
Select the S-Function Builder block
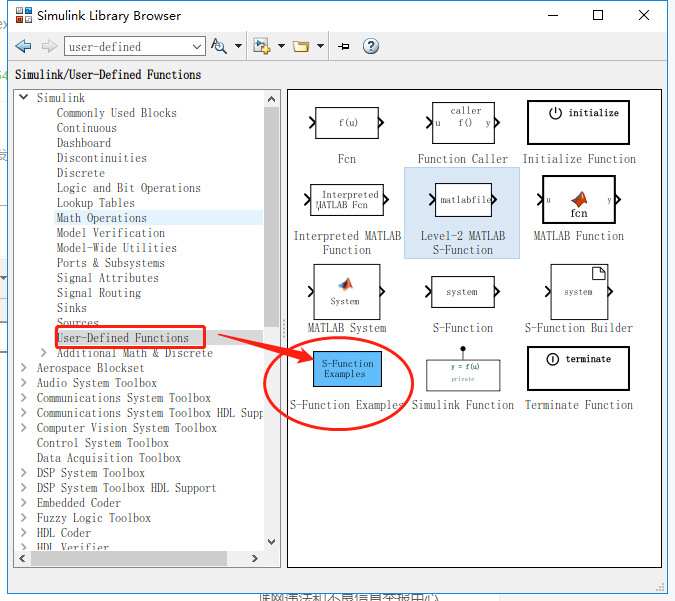[x=578, y=292]
